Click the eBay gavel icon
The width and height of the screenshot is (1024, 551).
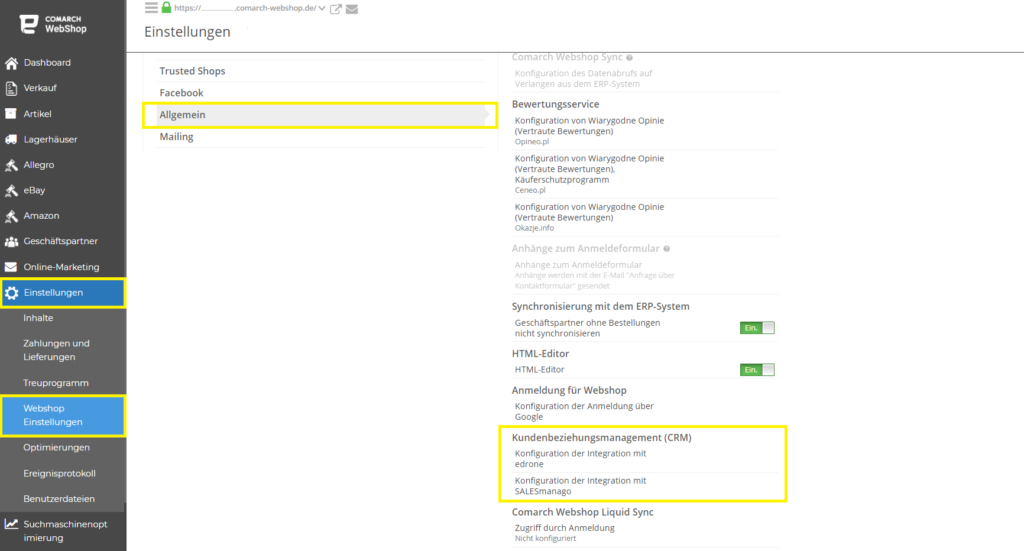click(11, 191)
